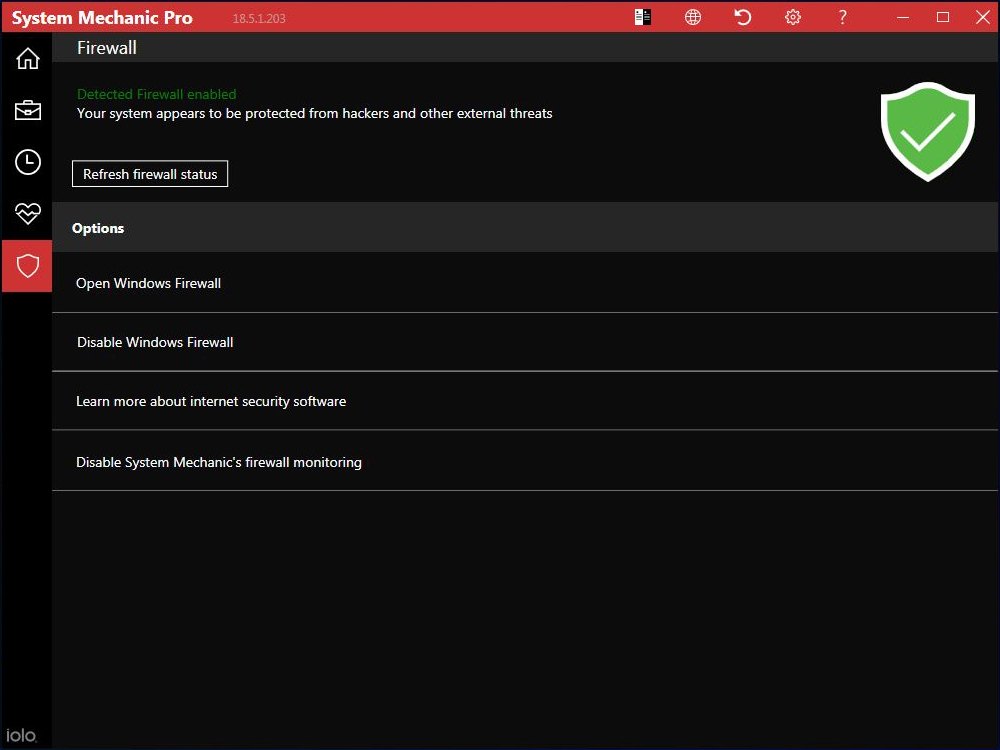Image resolution: width=1000 pixels, height=750 pixels.
Task: Disable Windows Firewall
Action: point(155,341)
